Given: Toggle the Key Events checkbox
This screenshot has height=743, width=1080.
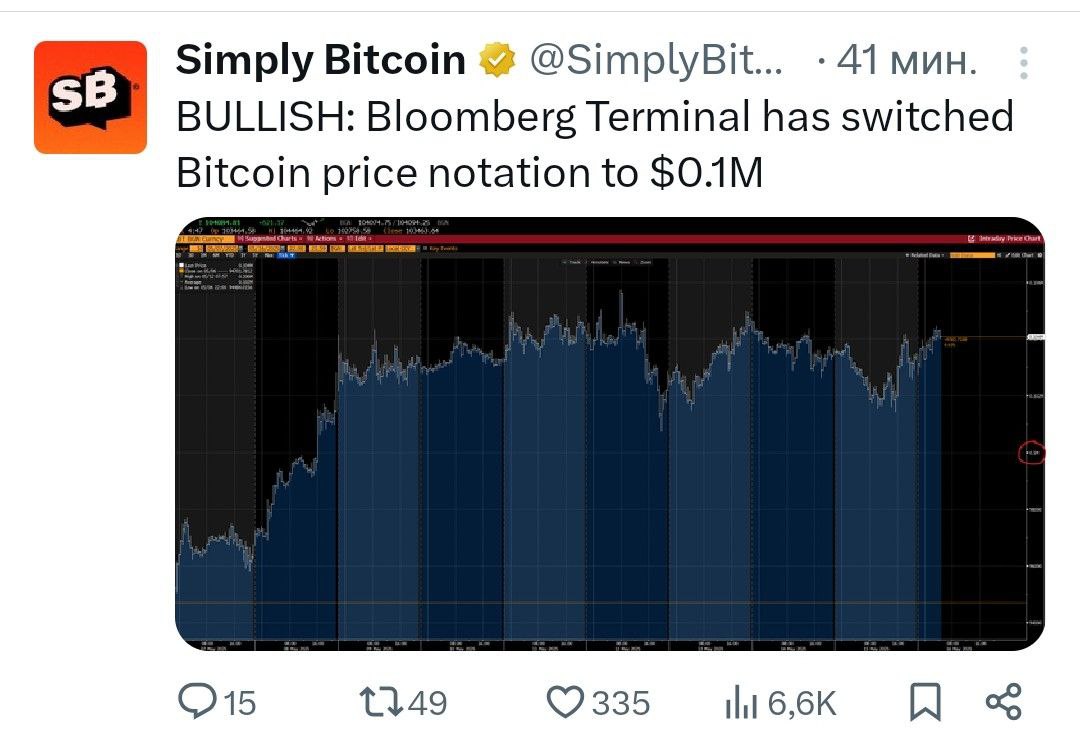Looking at the screenshot, I should 440,248.
